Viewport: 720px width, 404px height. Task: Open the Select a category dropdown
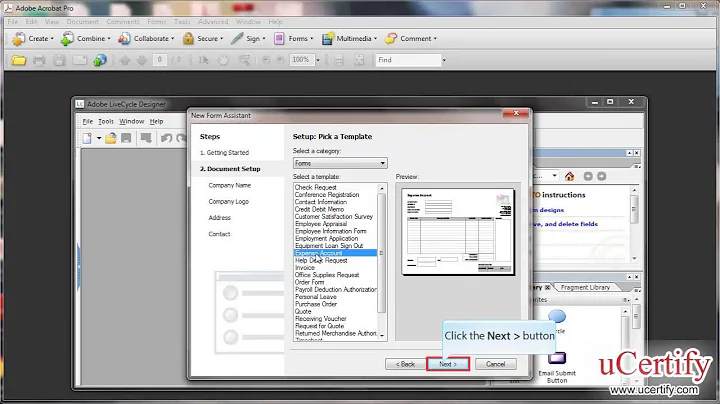tap(340, 163)
